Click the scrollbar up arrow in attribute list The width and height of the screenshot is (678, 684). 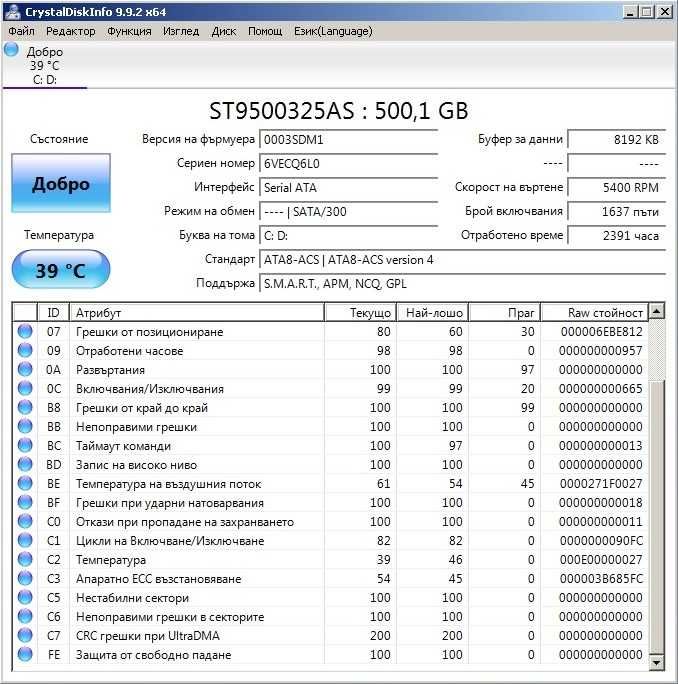coord(656,311)
